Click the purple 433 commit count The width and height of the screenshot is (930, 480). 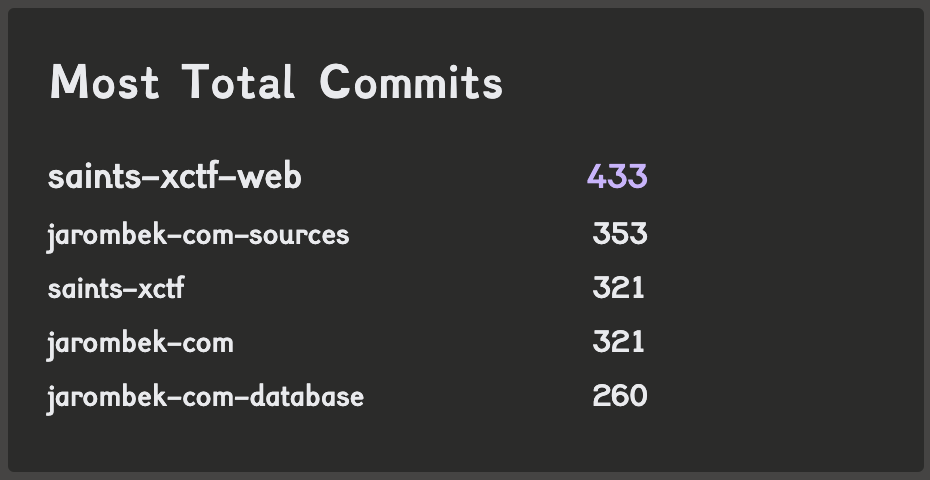coord(617,177)
